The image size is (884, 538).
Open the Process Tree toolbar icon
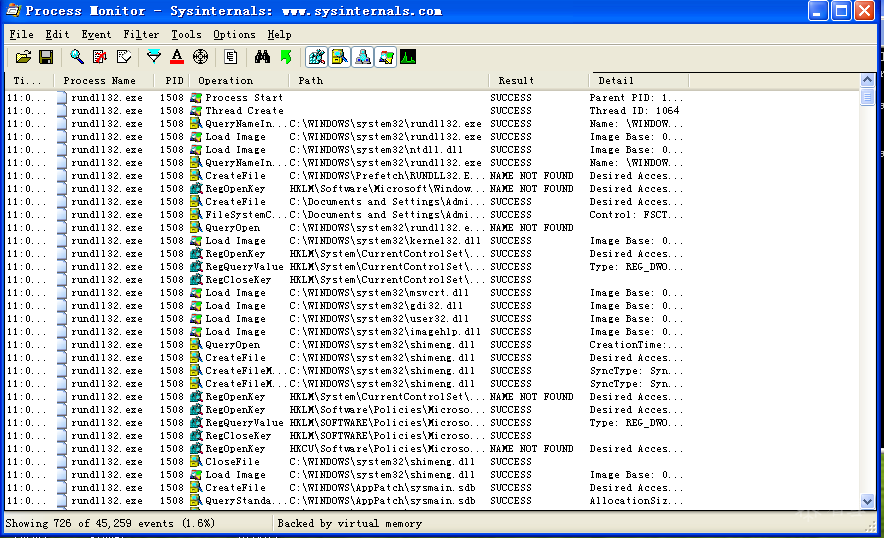230,57
